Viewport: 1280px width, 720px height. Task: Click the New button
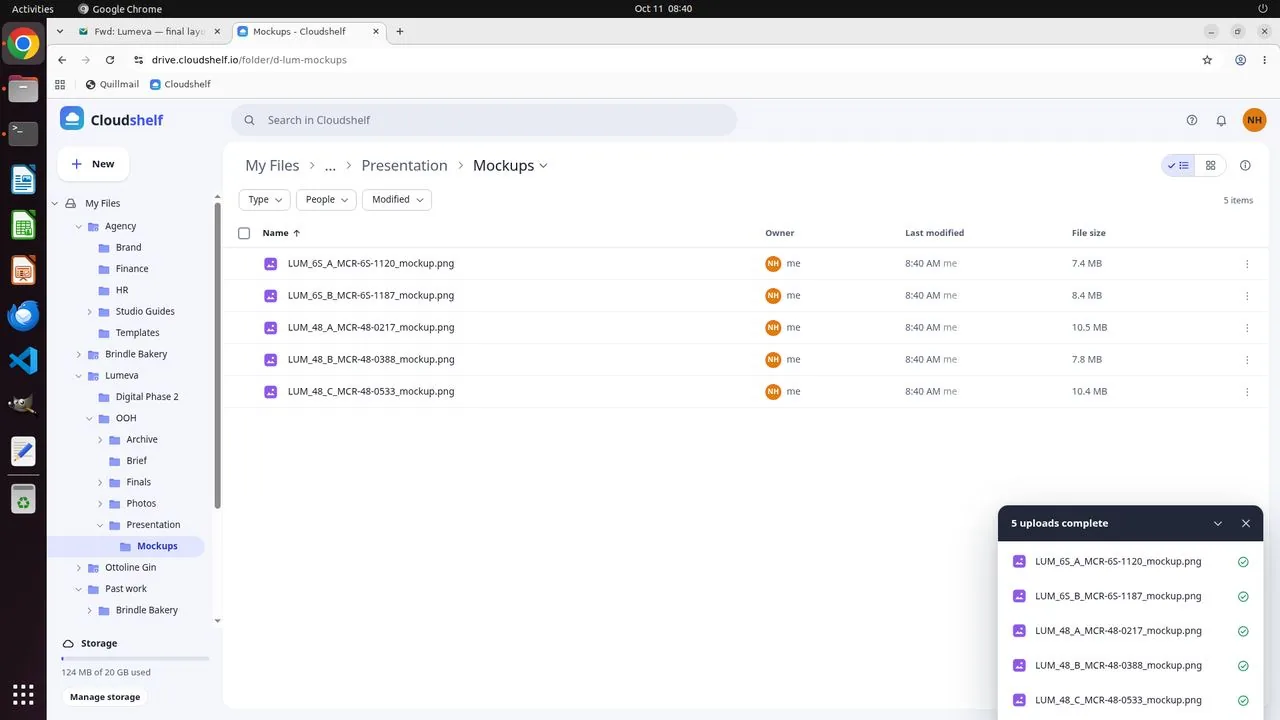[x=93, y=164]
